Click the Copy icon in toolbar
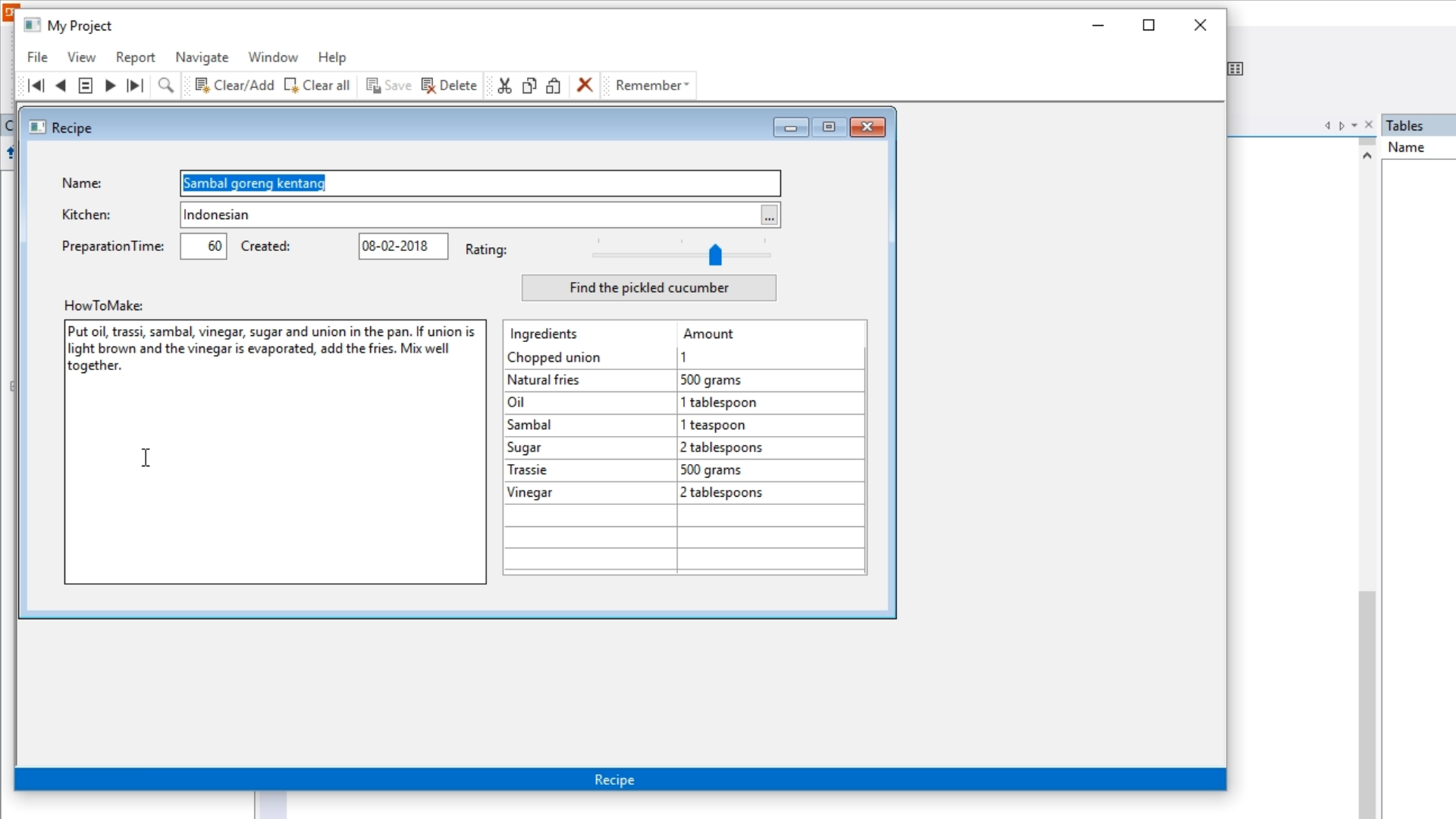 pyautogui.click(x=529, y=86)
